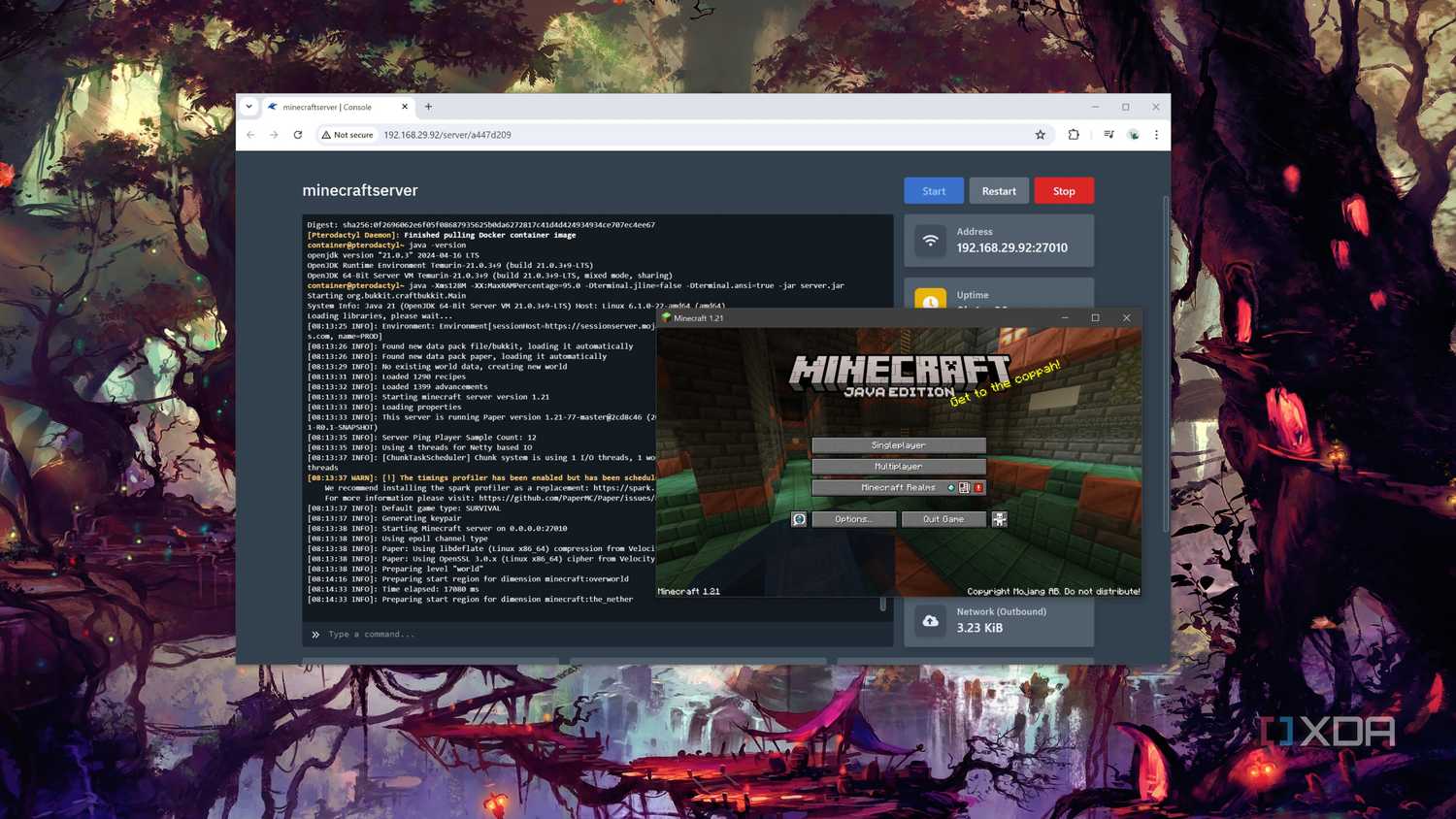
Task: Click the Network Outbound cloud upload icon
Action: click(x=930, y=621)
